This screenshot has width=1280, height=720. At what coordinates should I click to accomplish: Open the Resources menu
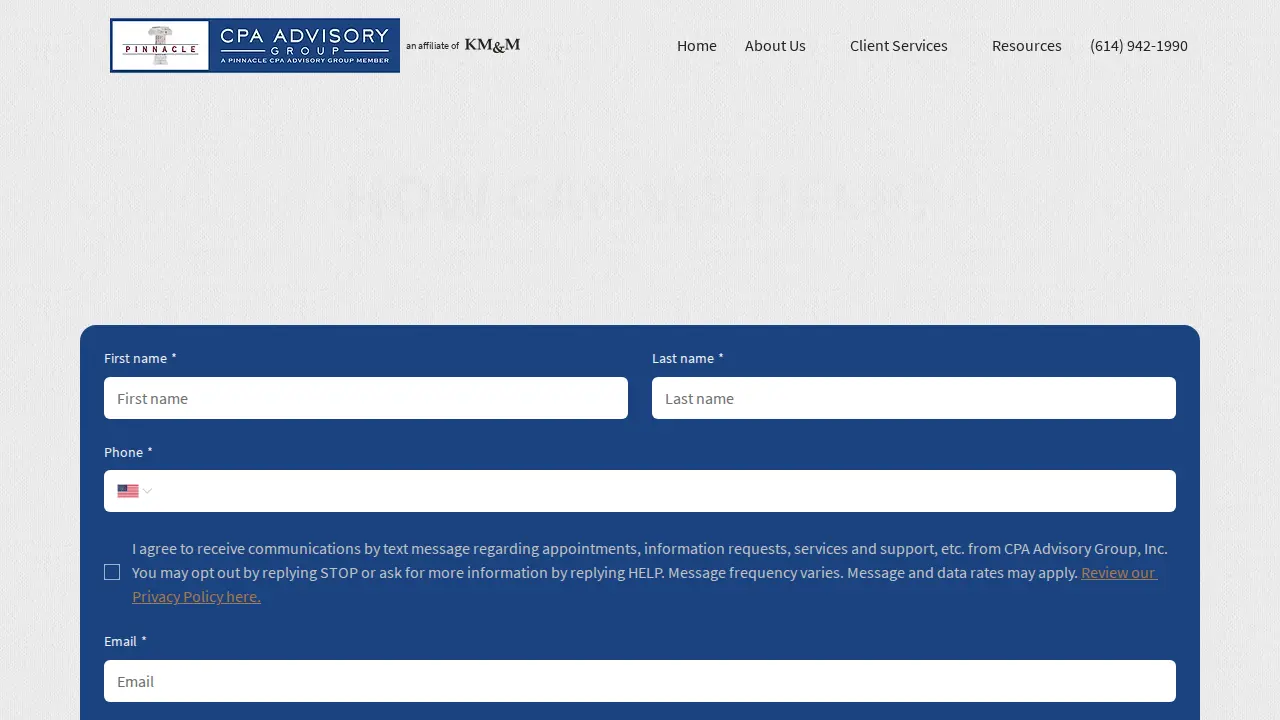1027,45
